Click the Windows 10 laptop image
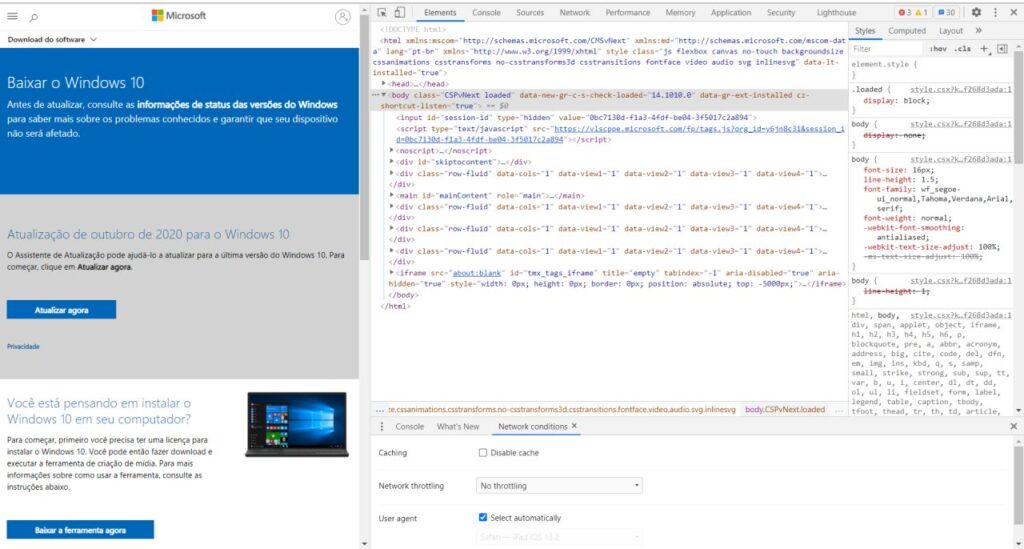Viewport: 1024px width, 549px height. tap(297, 424)
